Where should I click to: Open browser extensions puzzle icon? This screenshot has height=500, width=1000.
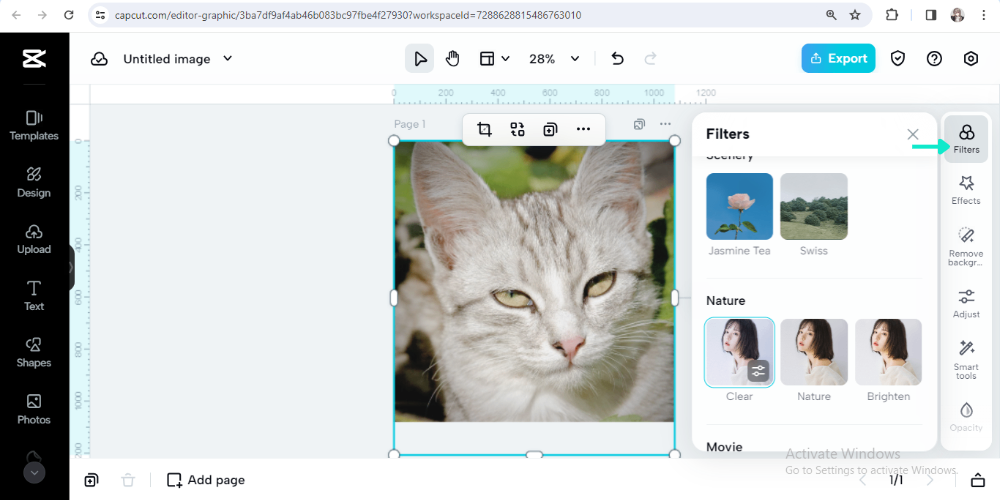(x=892, y=15)
